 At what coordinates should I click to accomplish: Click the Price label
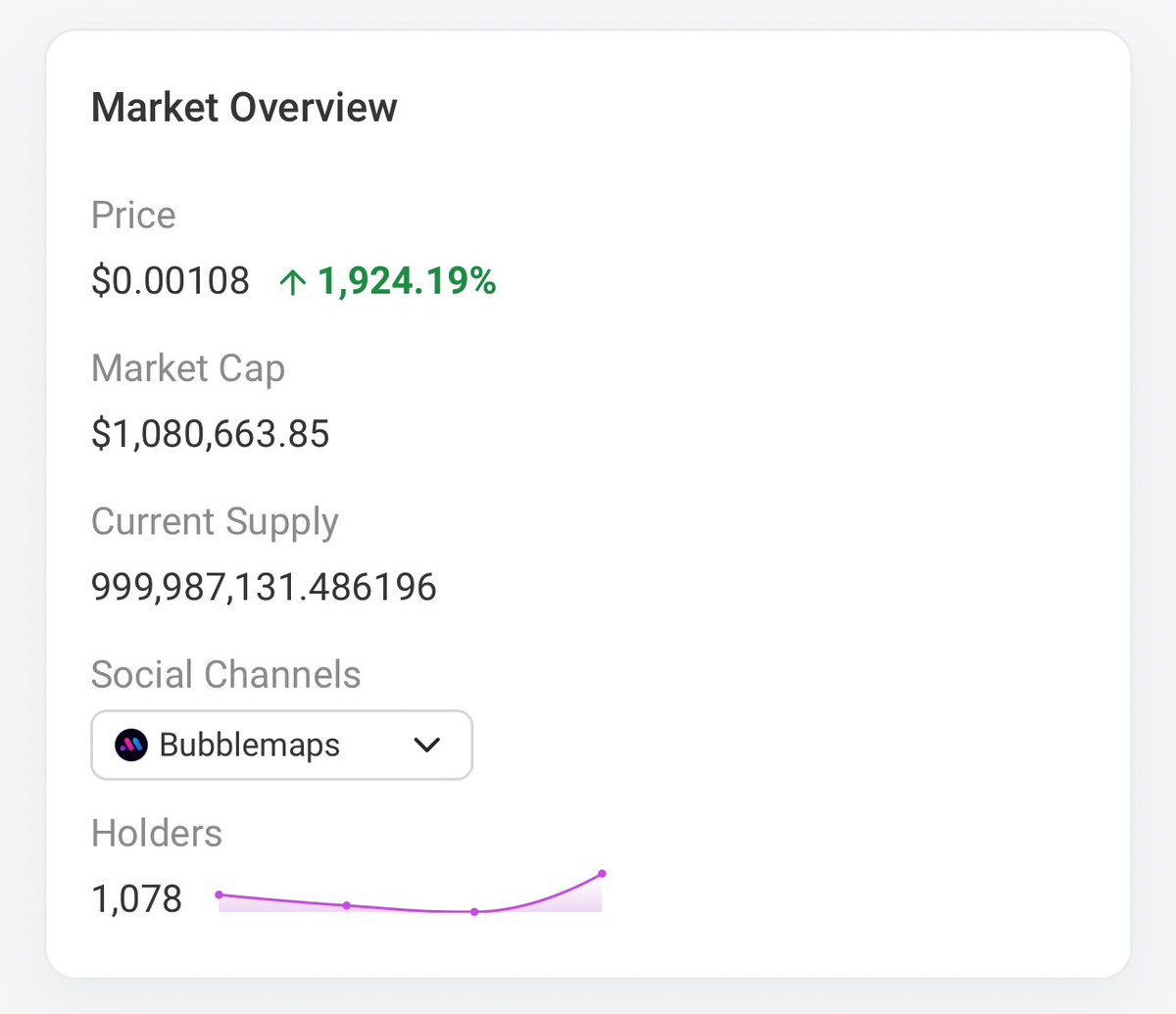click(133, 216)
